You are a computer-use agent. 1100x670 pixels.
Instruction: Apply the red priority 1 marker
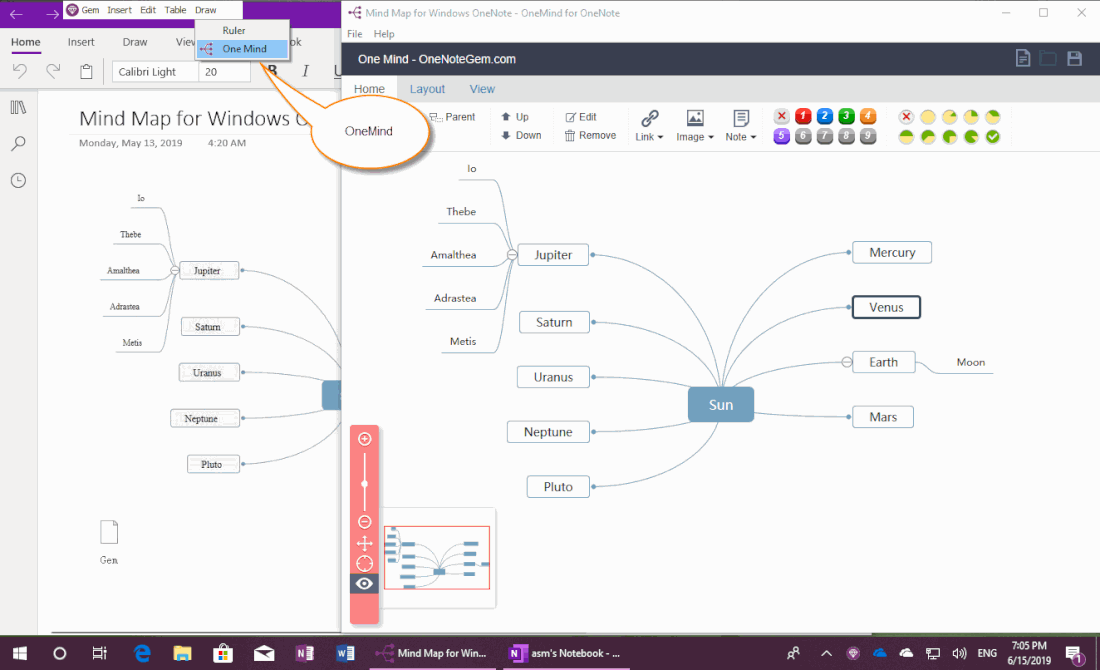[x=803, y=116]
